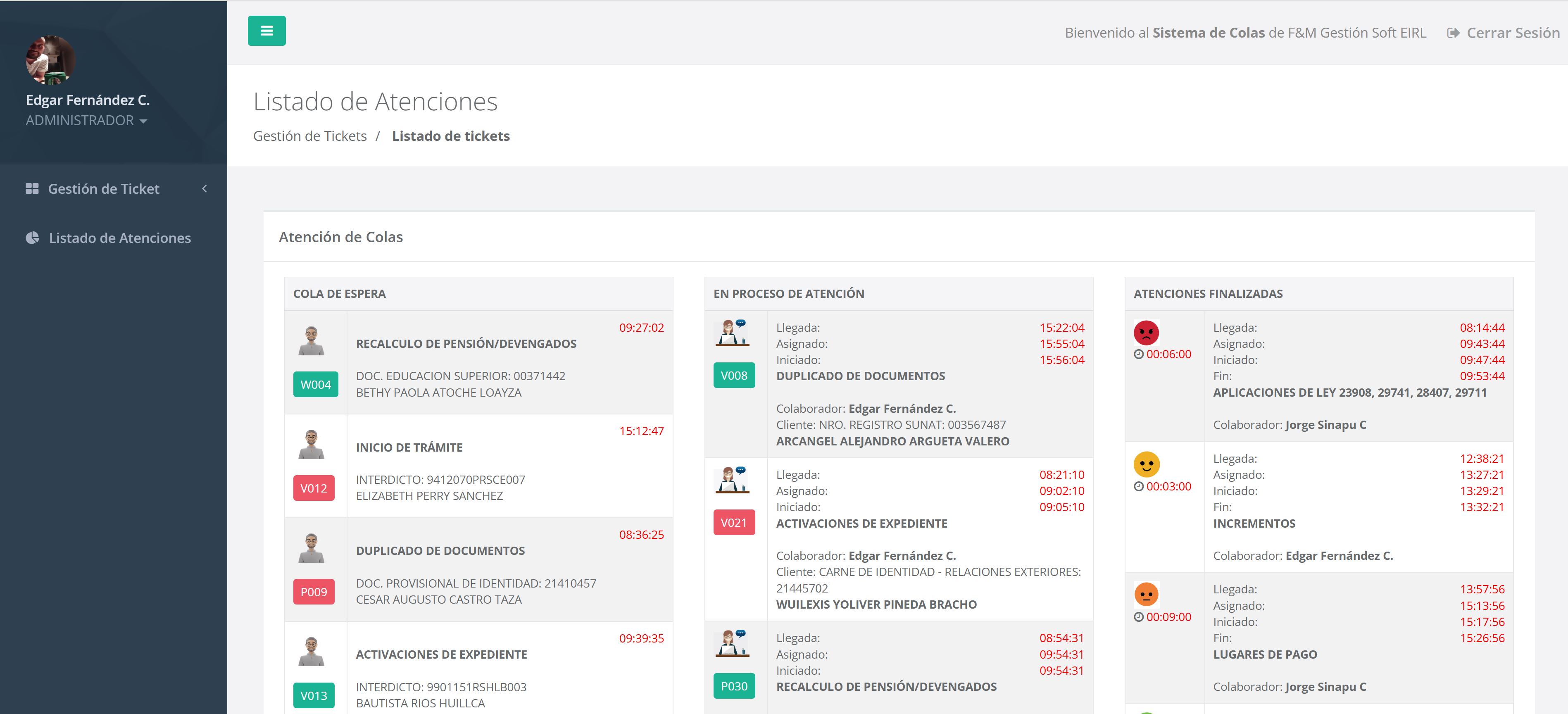
Task: Expand the Gestión de Ticket chevron arrow
Action: click(x=205, y=189)
